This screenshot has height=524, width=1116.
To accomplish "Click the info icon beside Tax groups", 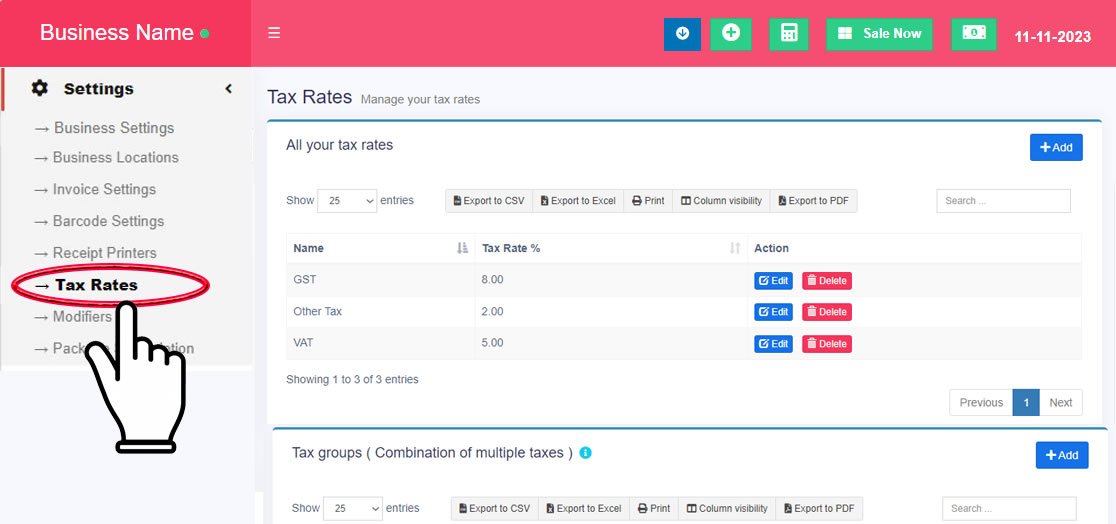I will [586, 453].
